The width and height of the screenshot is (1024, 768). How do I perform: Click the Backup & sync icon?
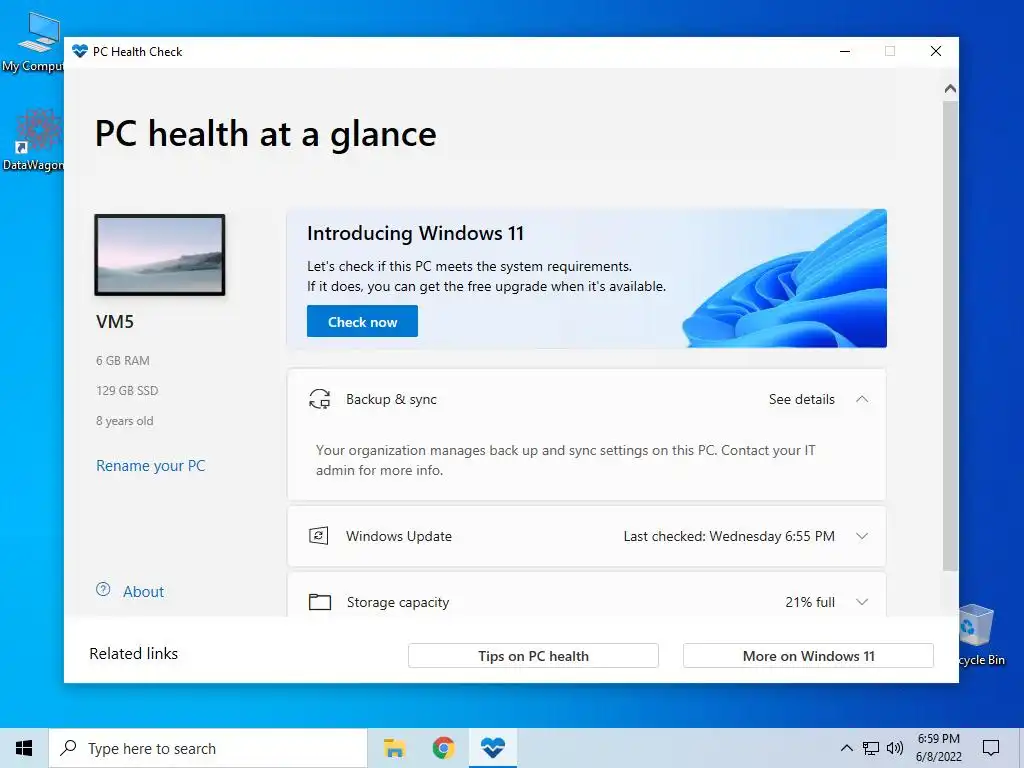[319, 399]
